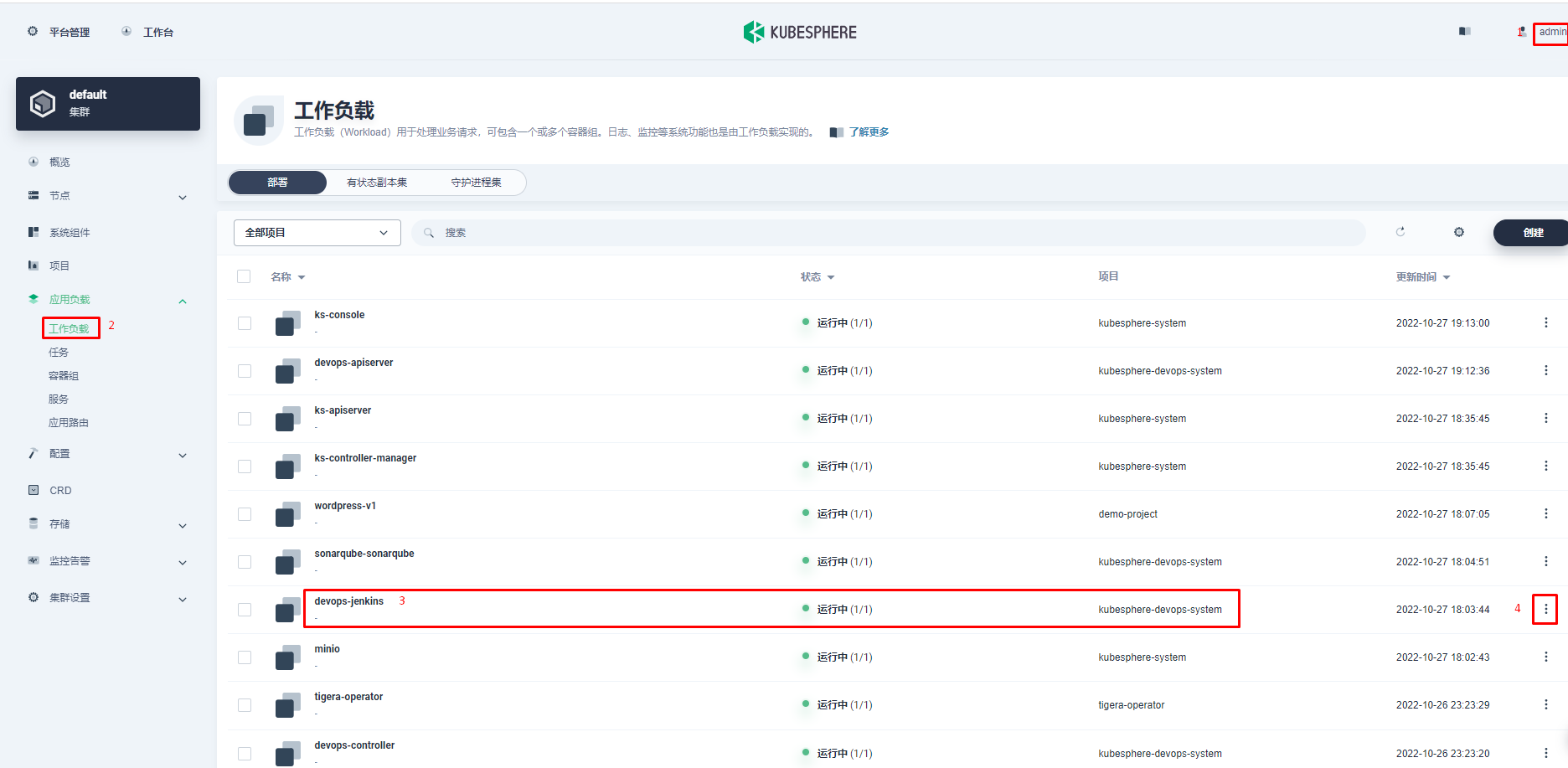Select the devops-jenkins row checkbox

[245, 610]
